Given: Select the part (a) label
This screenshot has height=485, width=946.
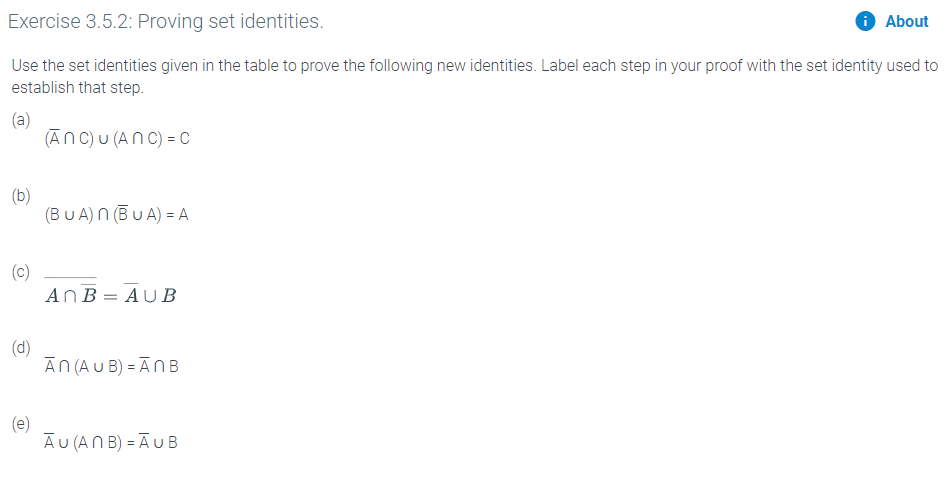Looking at the screenshot, I should pos(21,119).
